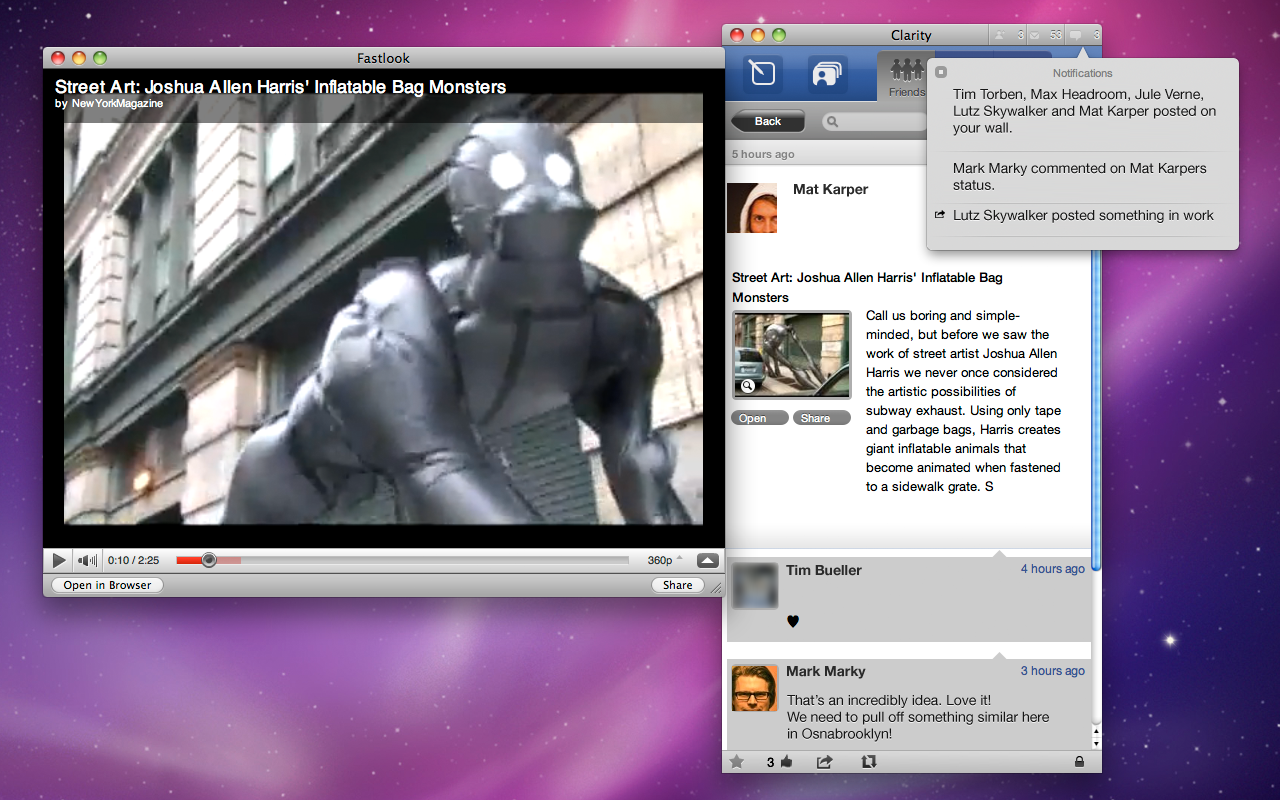Click the scroll down arrow in the comments
This screenshot has width=1280, height=800.
pyautogui.click(x=1096, y=744)
